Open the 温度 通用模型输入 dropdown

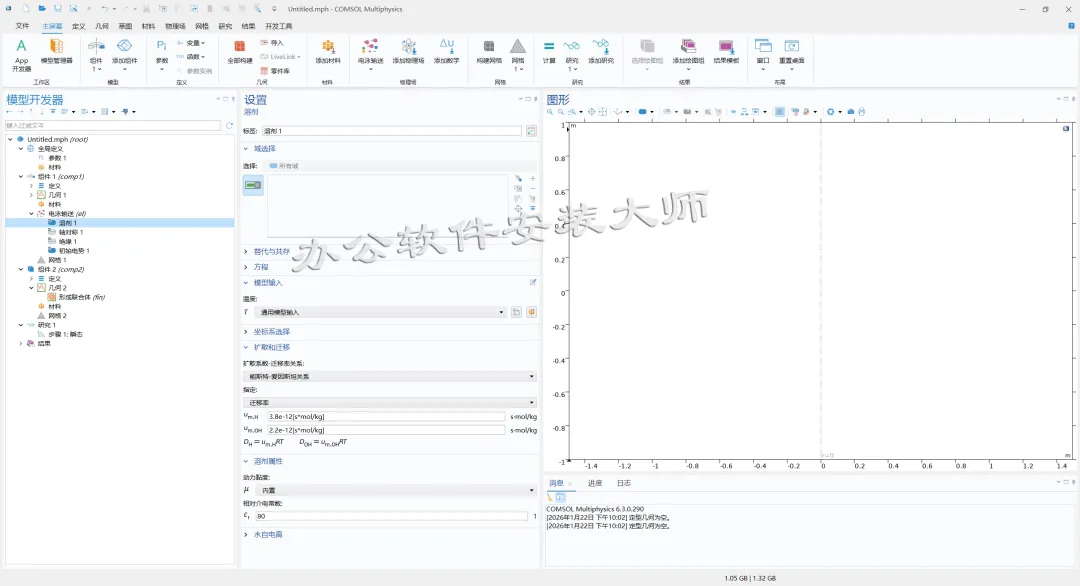[x=381, y=312]
